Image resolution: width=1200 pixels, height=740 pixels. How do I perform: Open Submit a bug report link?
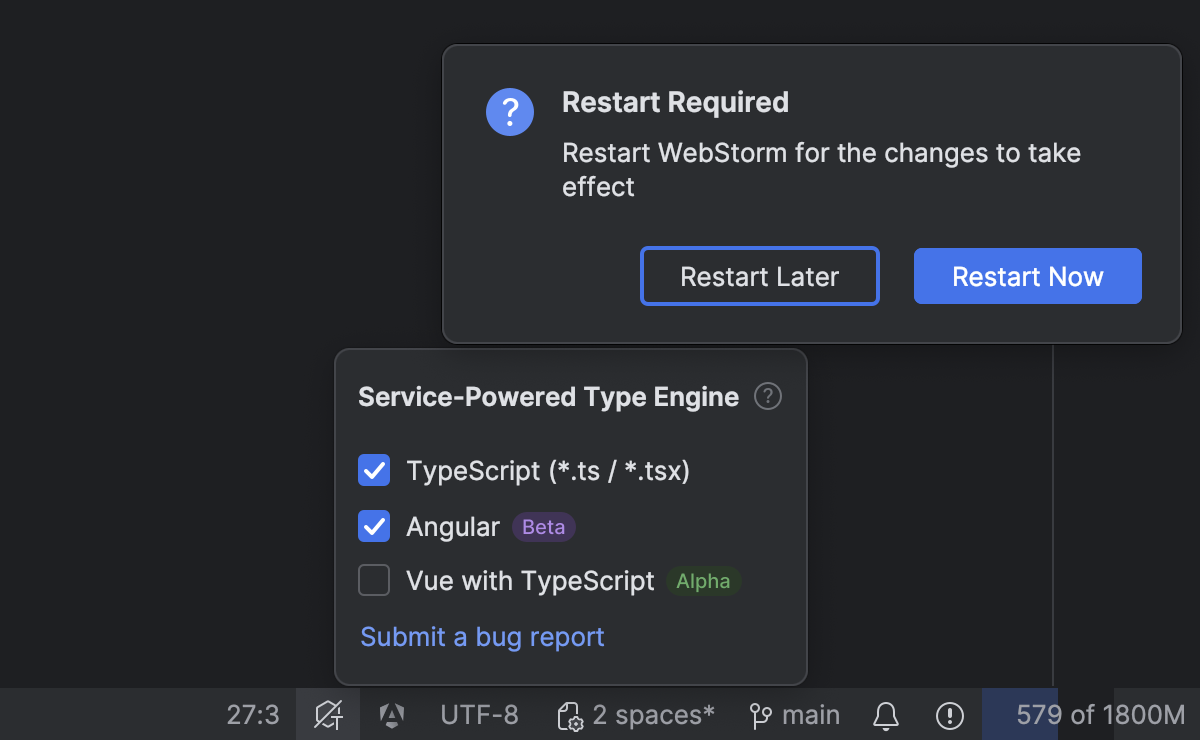point(482,637)
